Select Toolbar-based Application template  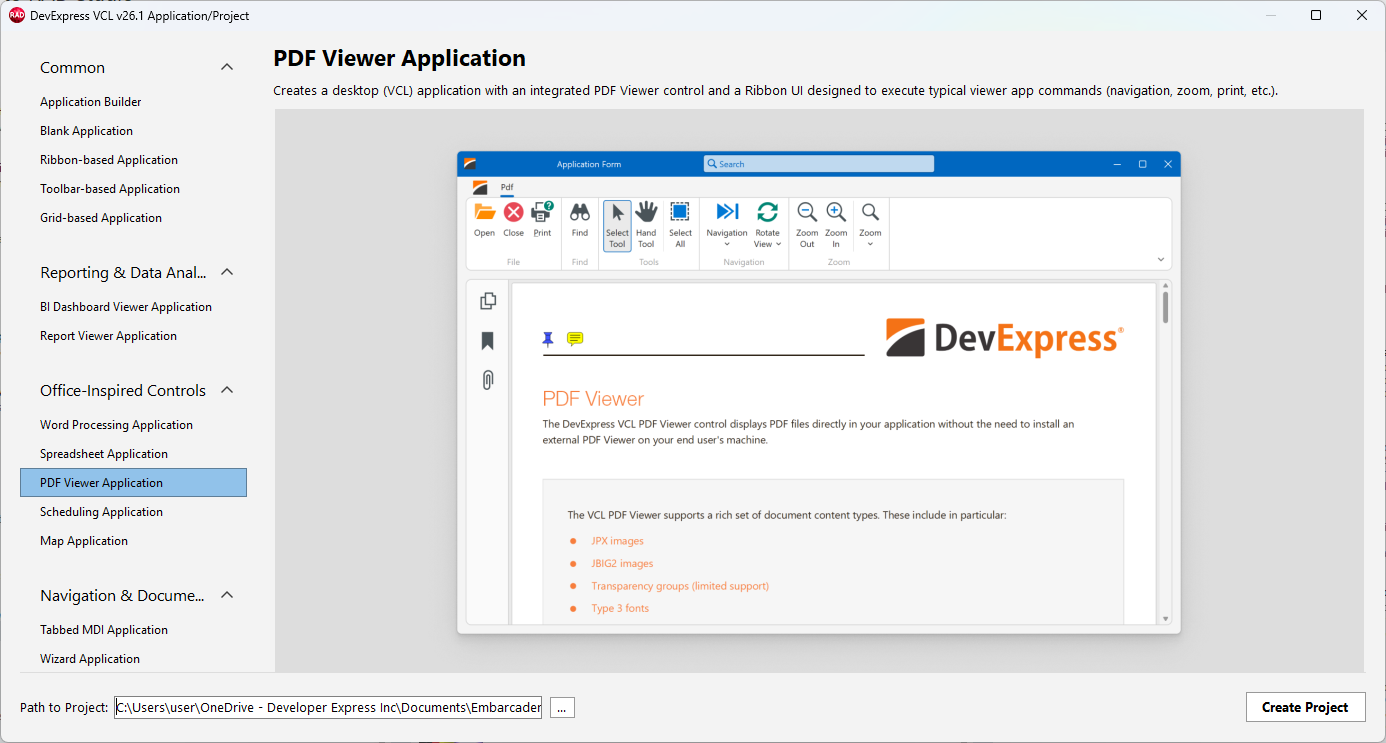point(133,189)
